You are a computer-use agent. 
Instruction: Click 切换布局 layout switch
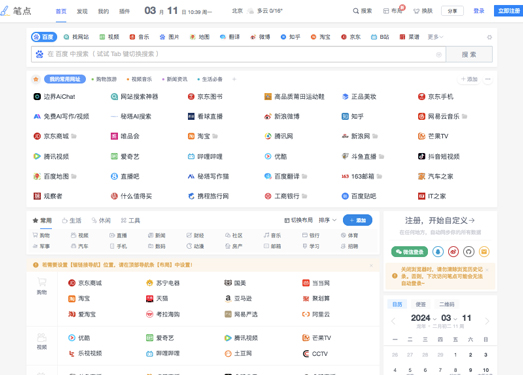299,220
